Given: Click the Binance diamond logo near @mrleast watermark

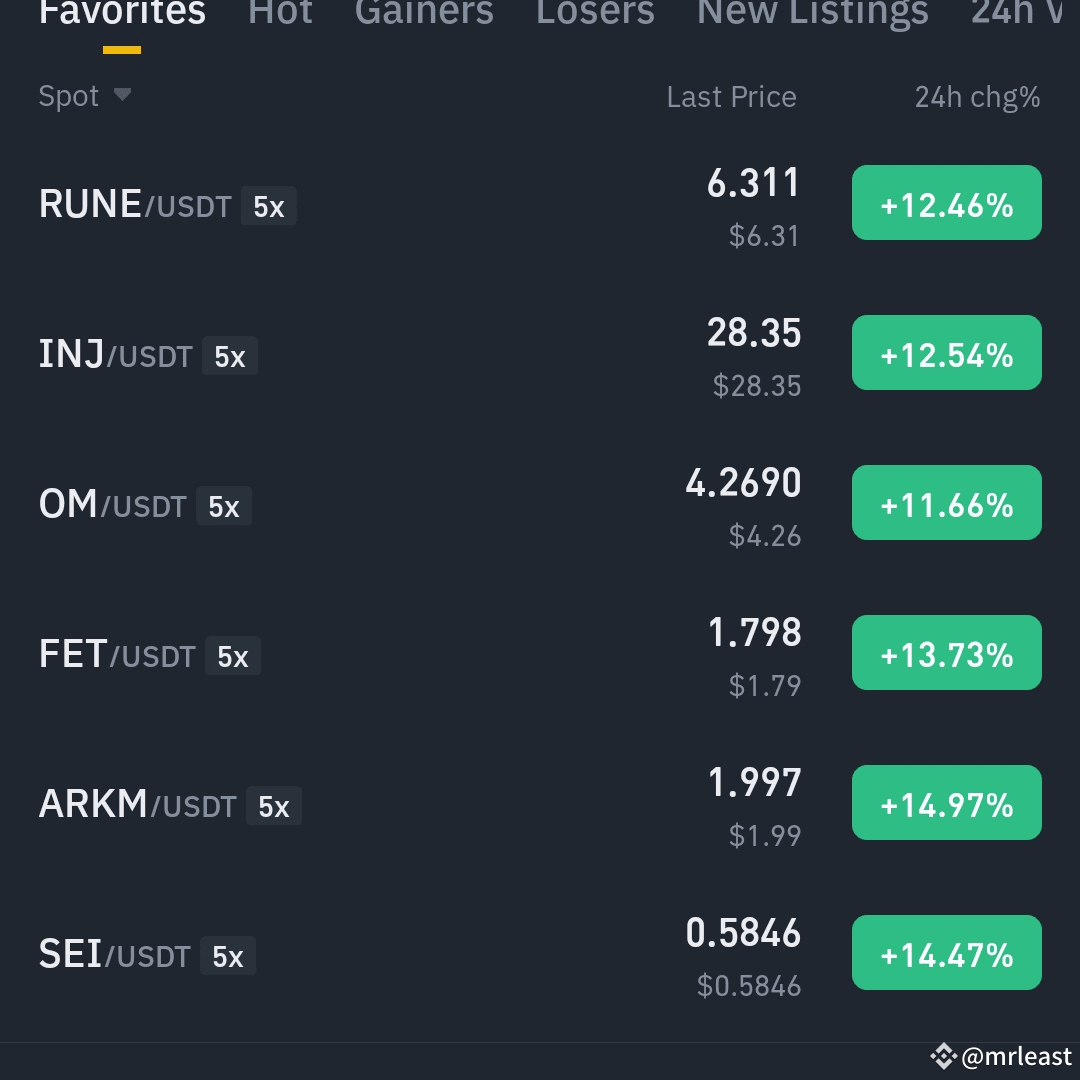Looking at the screenshot, I should [941, 1056].
